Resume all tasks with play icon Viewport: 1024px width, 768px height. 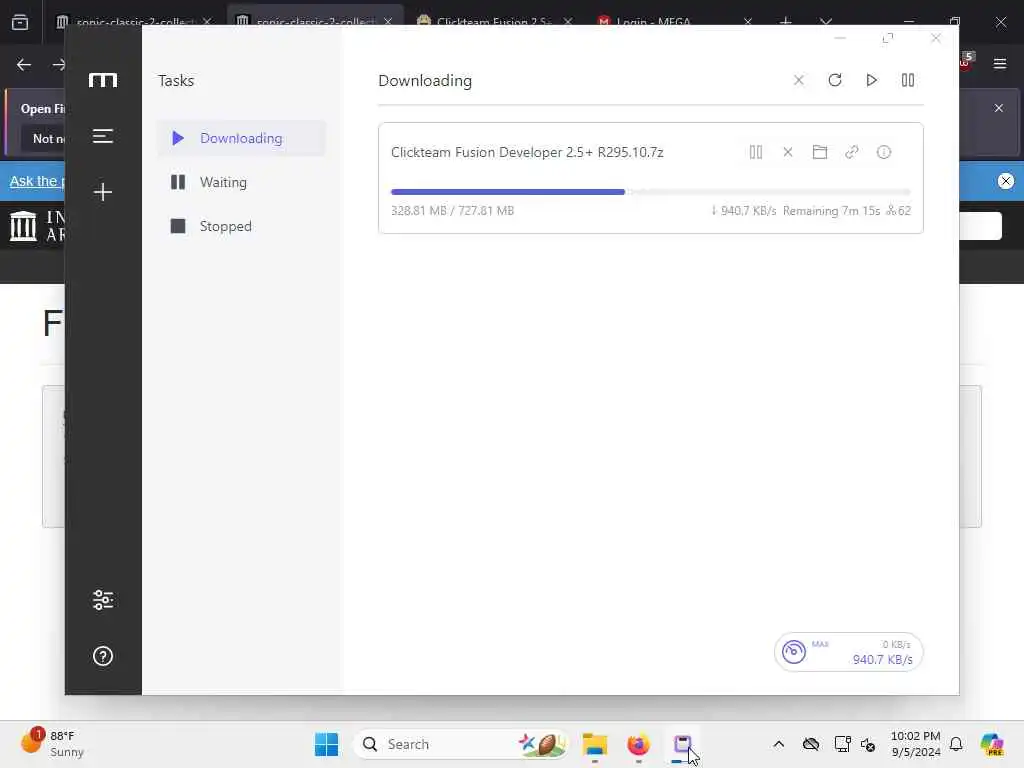pos(871,80)
